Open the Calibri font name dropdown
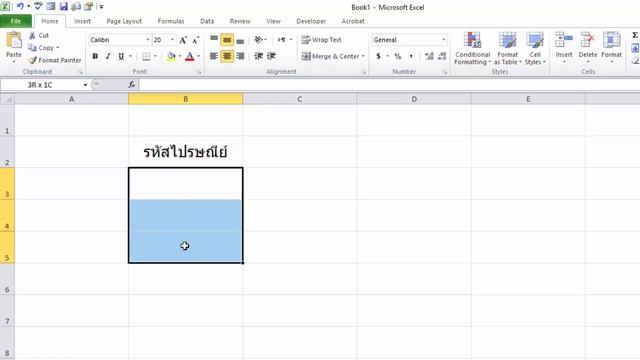The image size is (640, 360). pyautogui.click(x=148, y=40)
